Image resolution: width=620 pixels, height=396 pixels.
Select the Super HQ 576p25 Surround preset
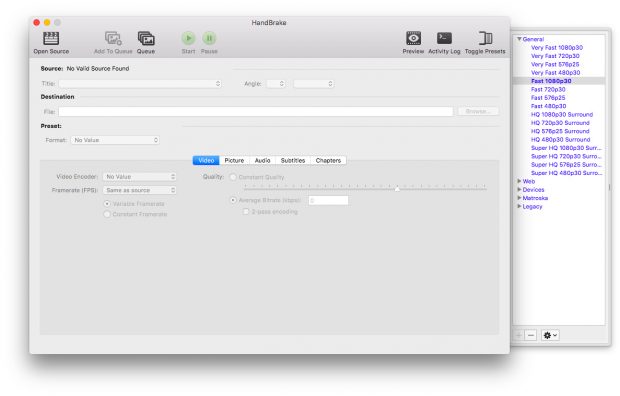point(566,165)
